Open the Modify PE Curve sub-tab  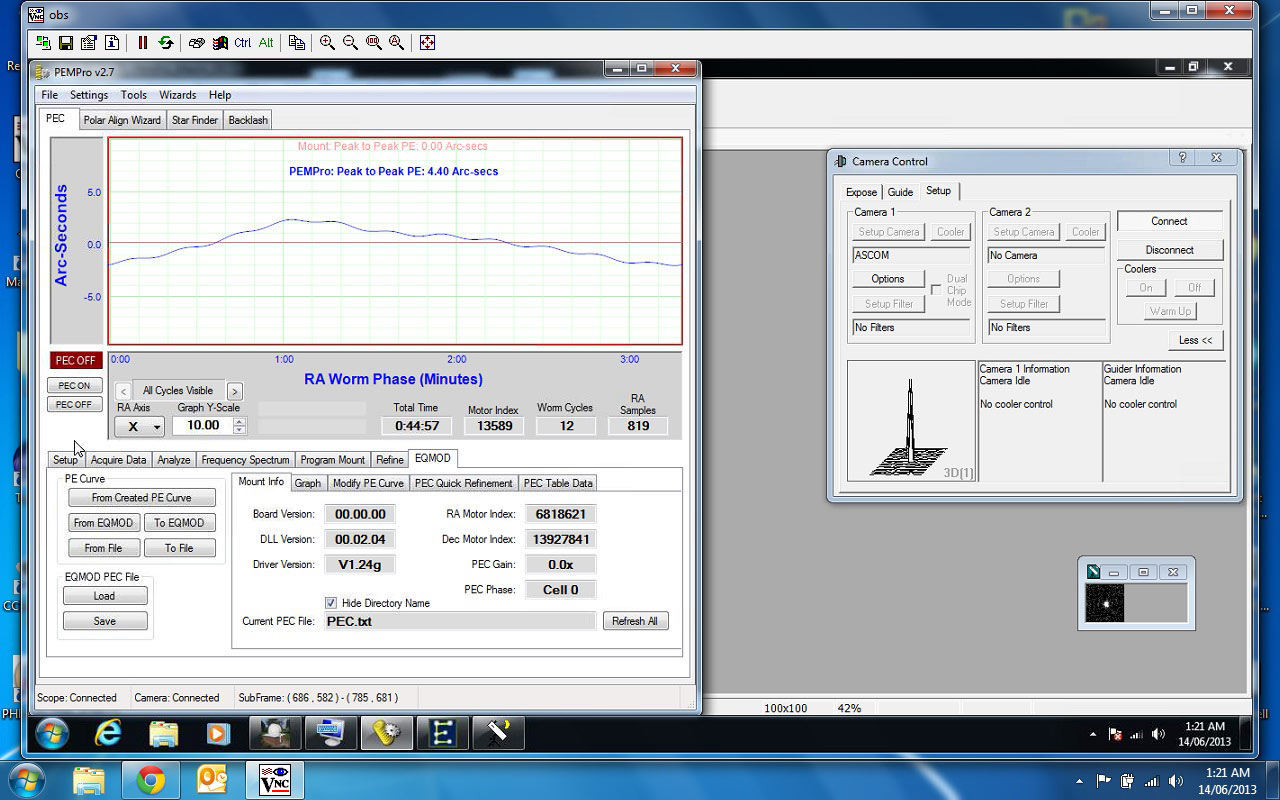tap(368, 483)
